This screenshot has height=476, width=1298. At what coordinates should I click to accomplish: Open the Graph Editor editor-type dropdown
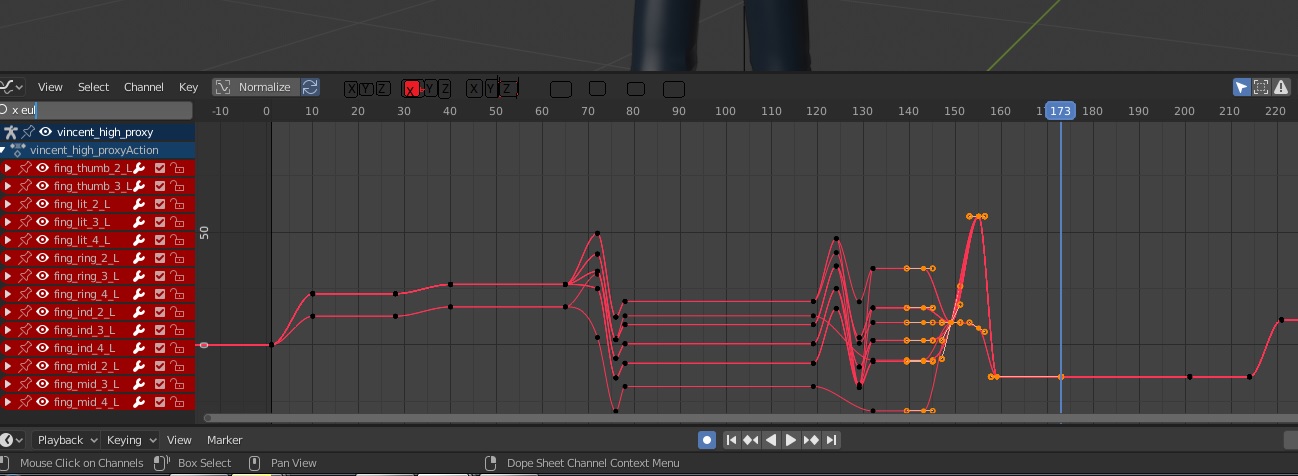point(12,87)
